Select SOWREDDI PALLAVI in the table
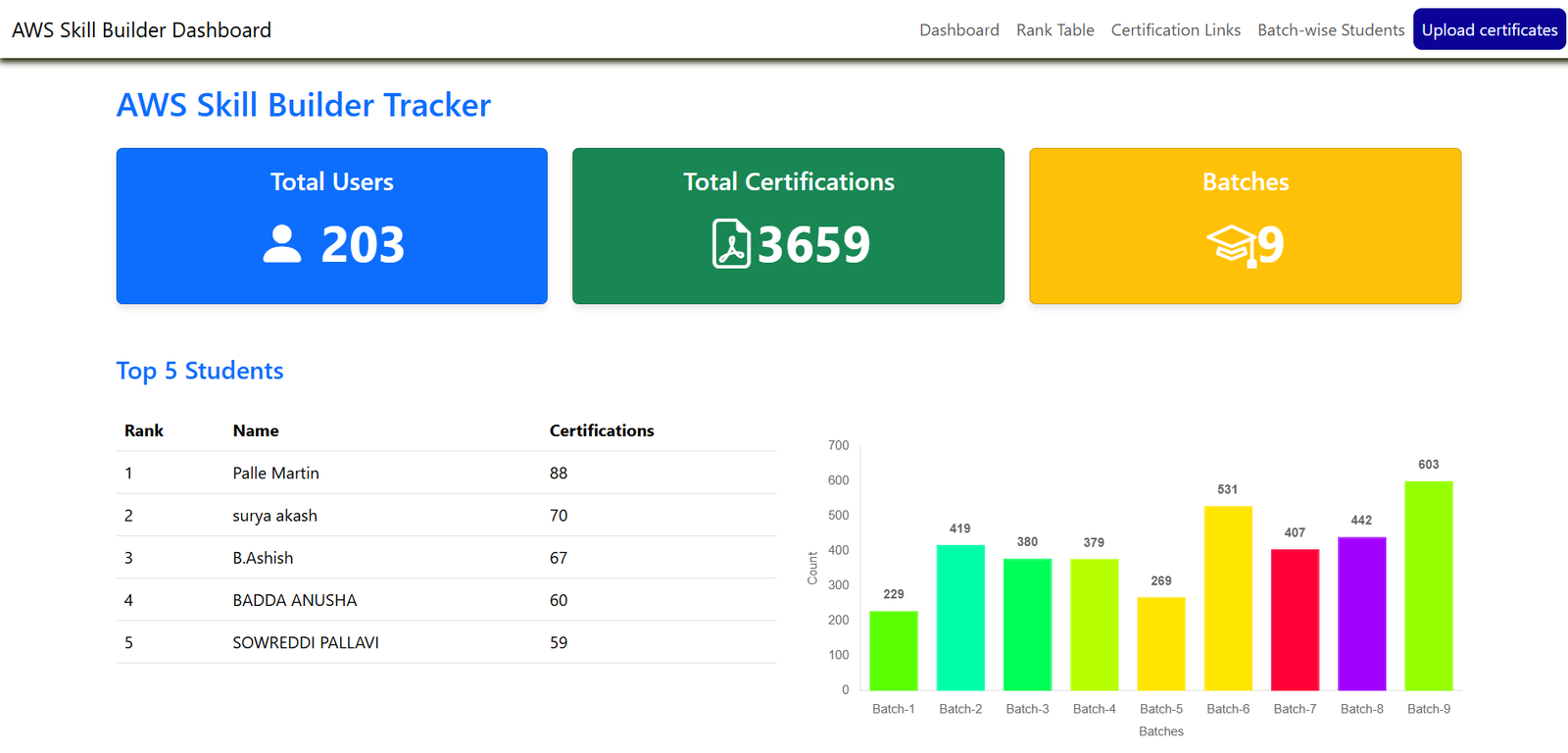1568x753 pixels. click(306, 642)
